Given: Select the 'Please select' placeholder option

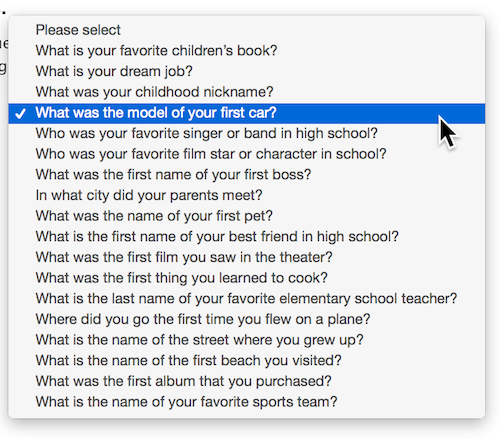Looking at the screenshot, I should (x=247, y=30).
